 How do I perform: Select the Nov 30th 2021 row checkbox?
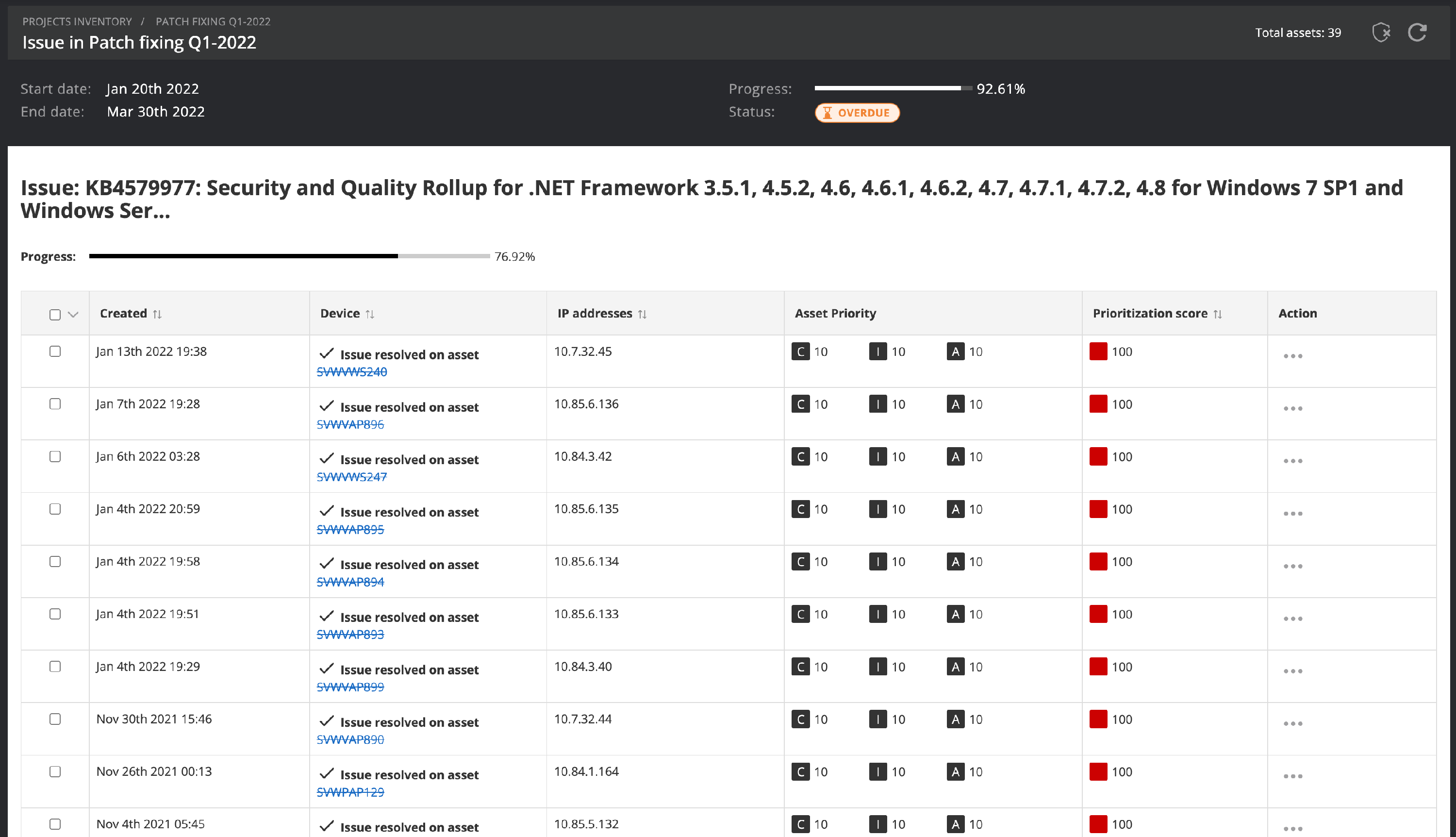tap(55, 719)
